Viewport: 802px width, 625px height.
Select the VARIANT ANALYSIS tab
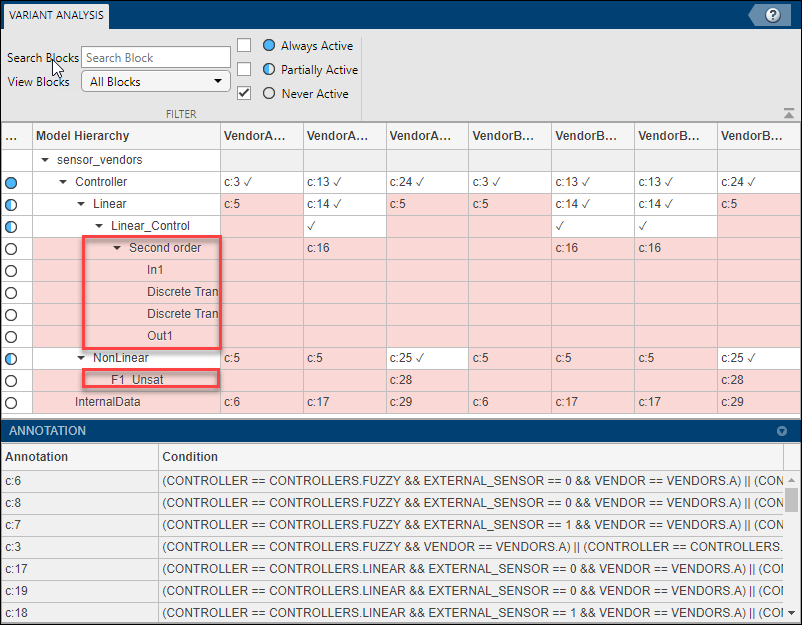[x=55, y=15]
